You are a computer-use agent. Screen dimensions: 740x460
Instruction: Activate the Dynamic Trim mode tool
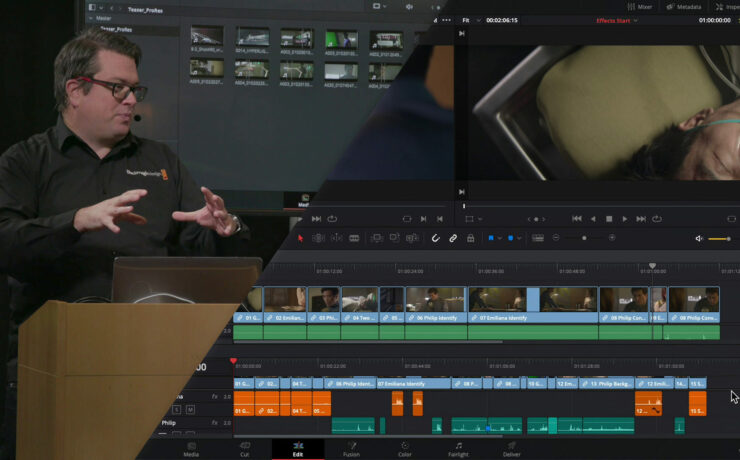click(336, 238)
